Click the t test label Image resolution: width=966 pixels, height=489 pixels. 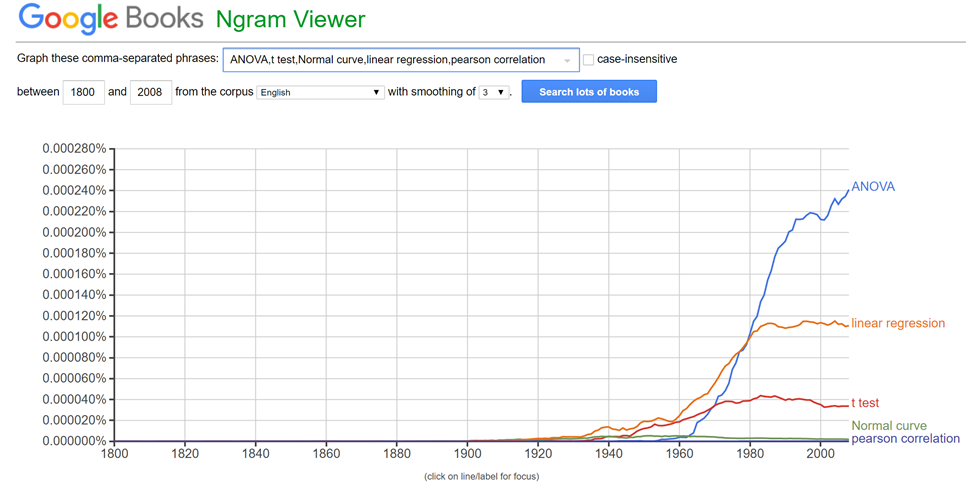865,403
